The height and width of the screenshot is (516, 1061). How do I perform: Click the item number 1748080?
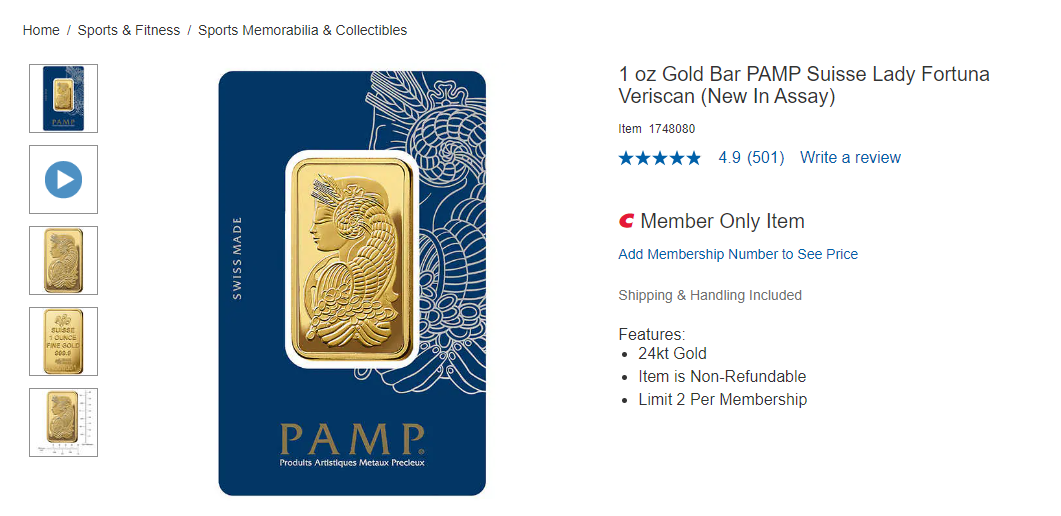tap(672, 129)
